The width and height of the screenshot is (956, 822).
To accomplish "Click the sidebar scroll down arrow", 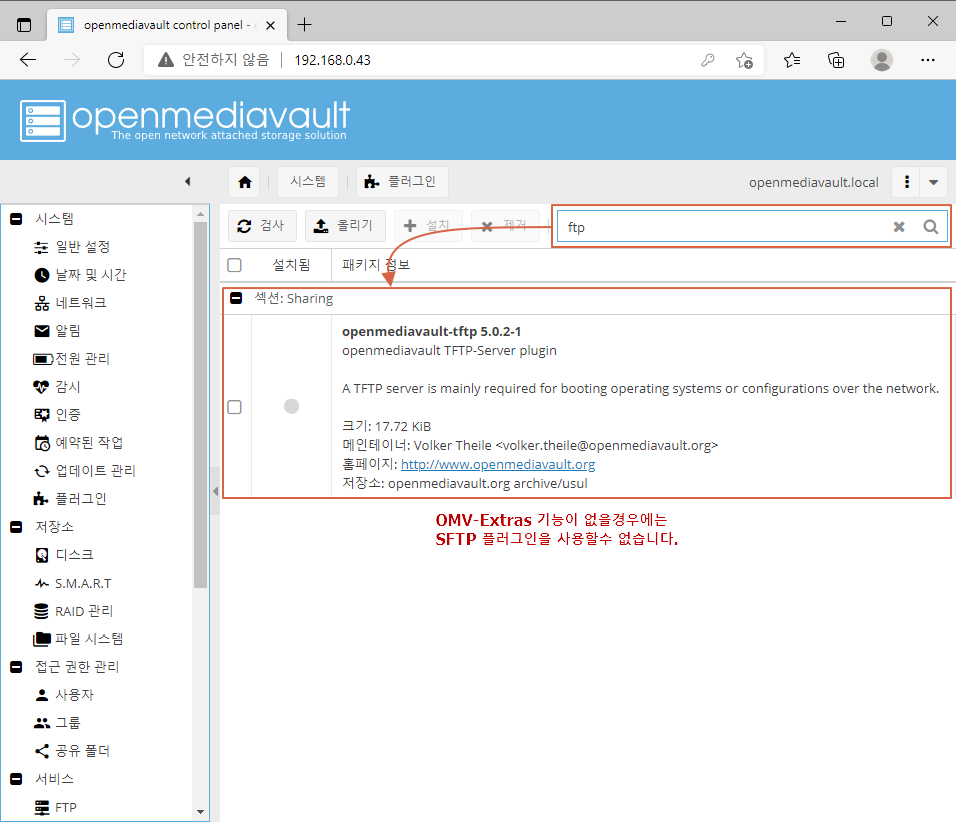I will 201,812.
